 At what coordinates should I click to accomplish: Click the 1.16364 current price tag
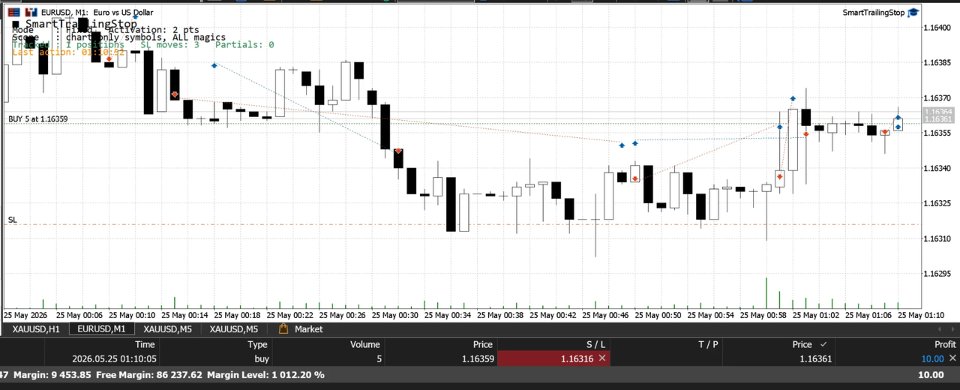(938, 112)
